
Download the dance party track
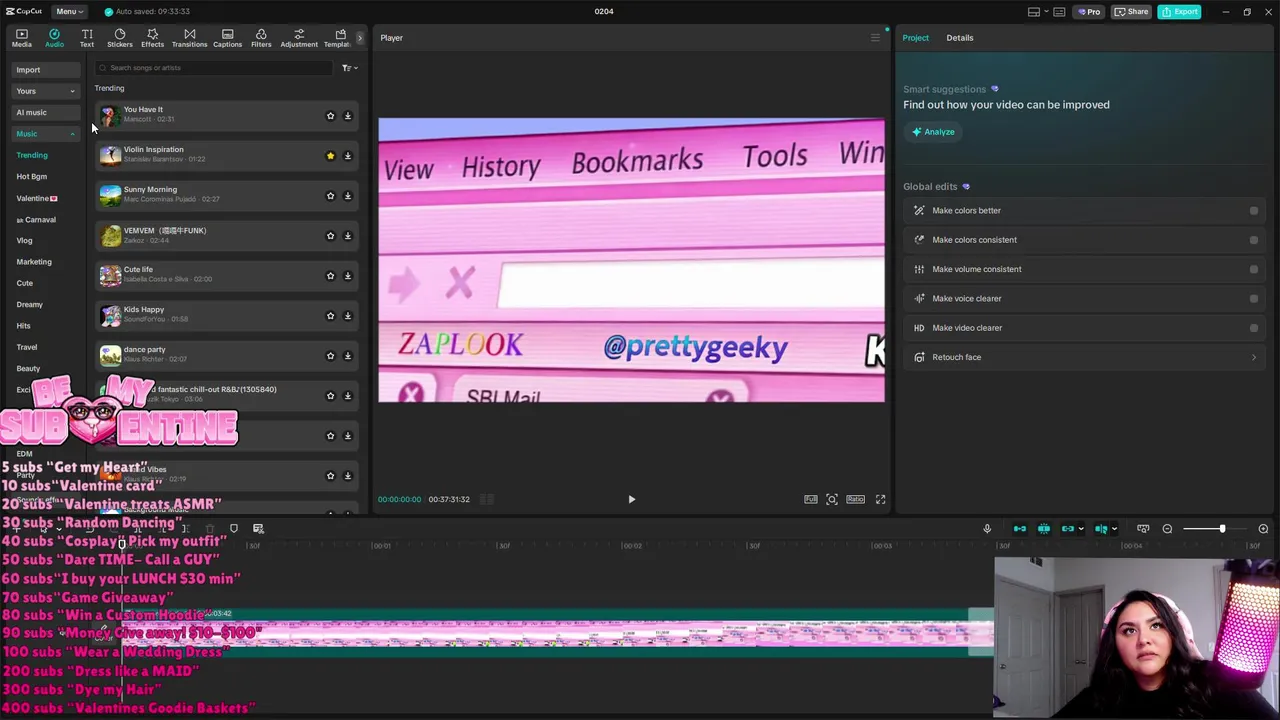point(348,356)
